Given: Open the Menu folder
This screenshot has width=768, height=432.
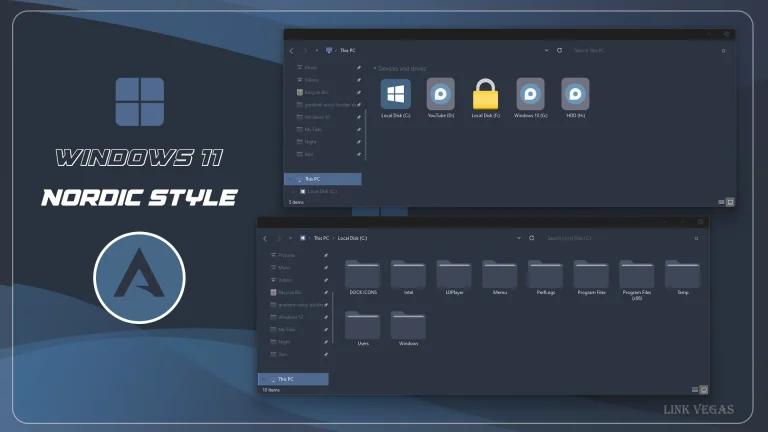Looking at the screenshot, I should pos(500,277).
